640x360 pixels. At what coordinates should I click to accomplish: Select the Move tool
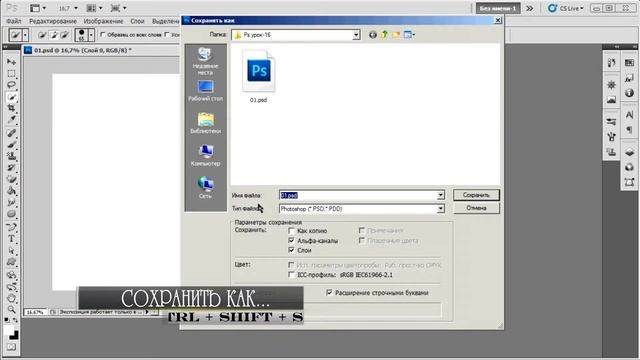(11, 62)
